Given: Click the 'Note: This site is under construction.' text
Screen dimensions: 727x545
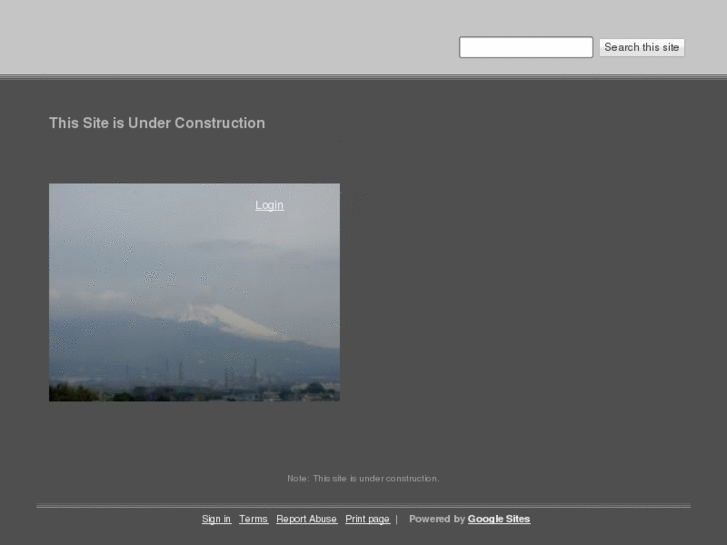Looking at the screenshot, I should (x=363, y=478).
